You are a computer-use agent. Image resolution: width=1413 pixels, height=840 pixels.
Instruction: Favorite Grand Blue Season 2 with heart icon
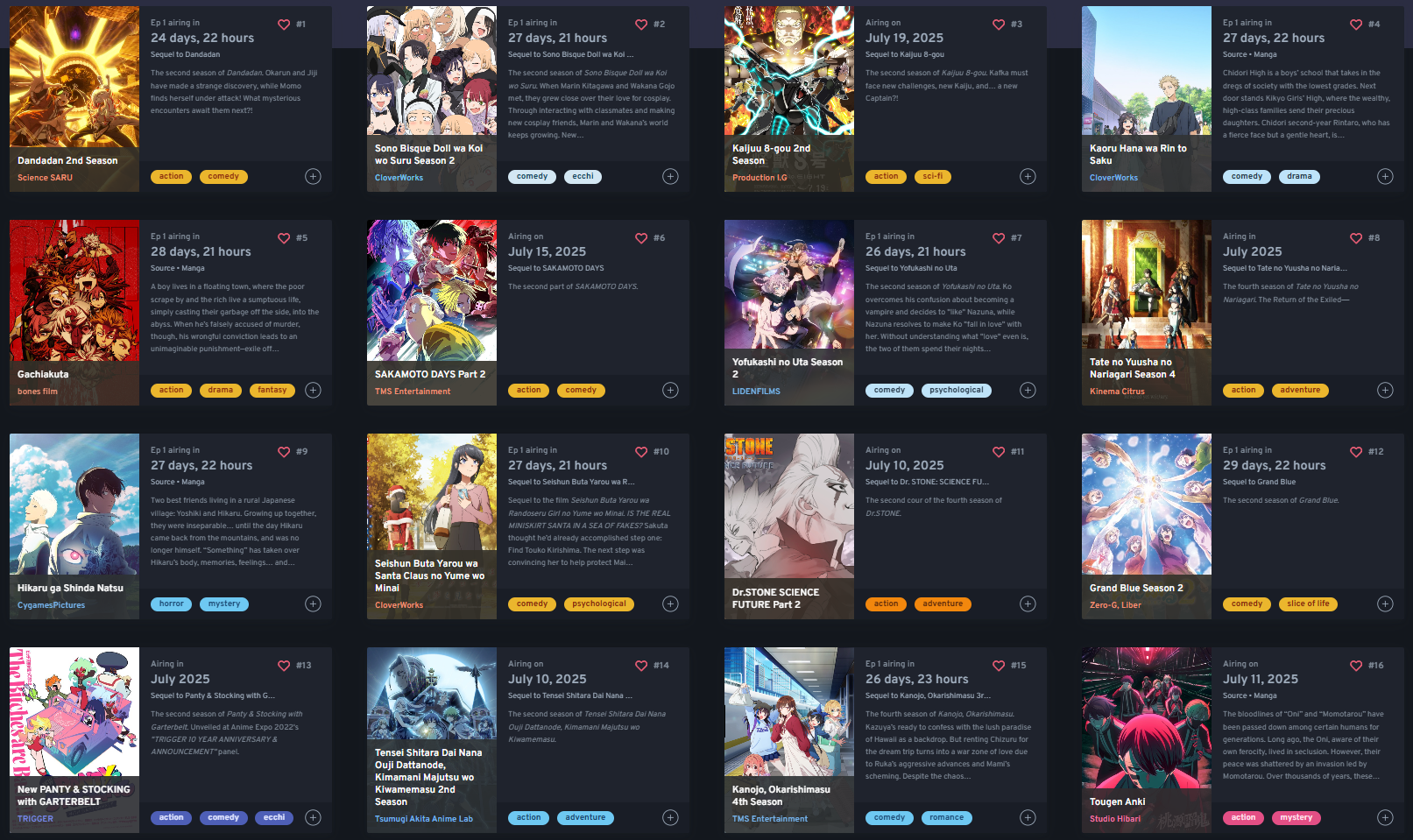pos(1356,452)
